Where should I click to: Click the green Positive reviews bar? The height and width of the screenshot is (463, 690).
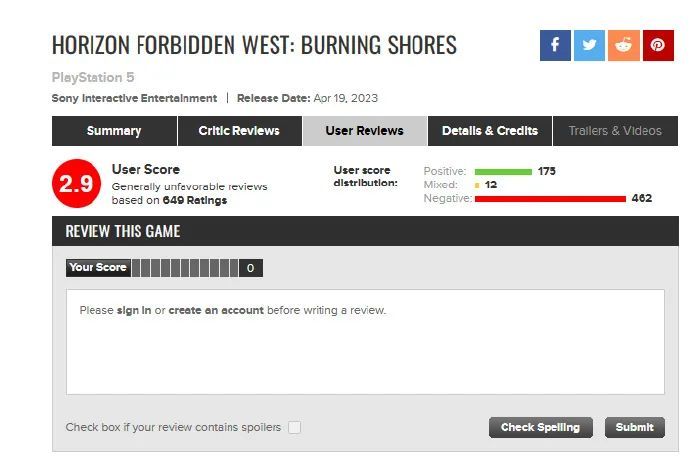pos(503,171)
